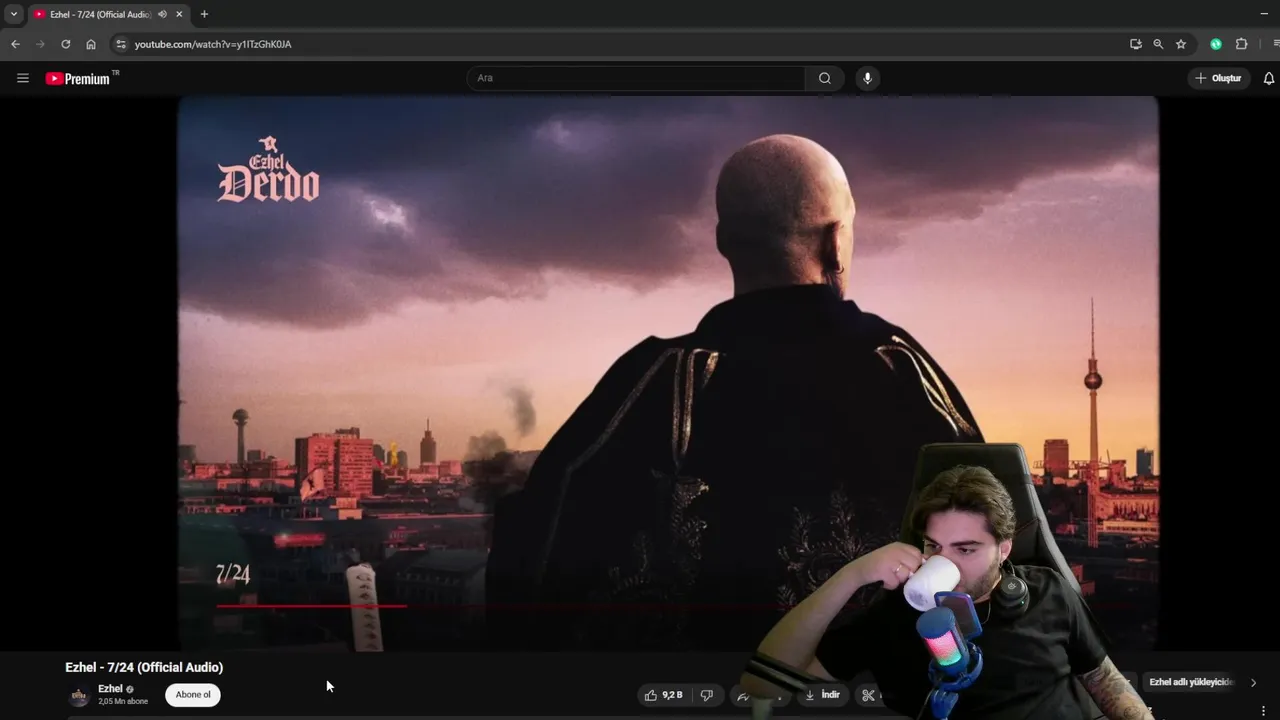Viewport: 1280px width, 720px height.
Task: Bookmark this page with the star icon
Action: coord(1181,44)
